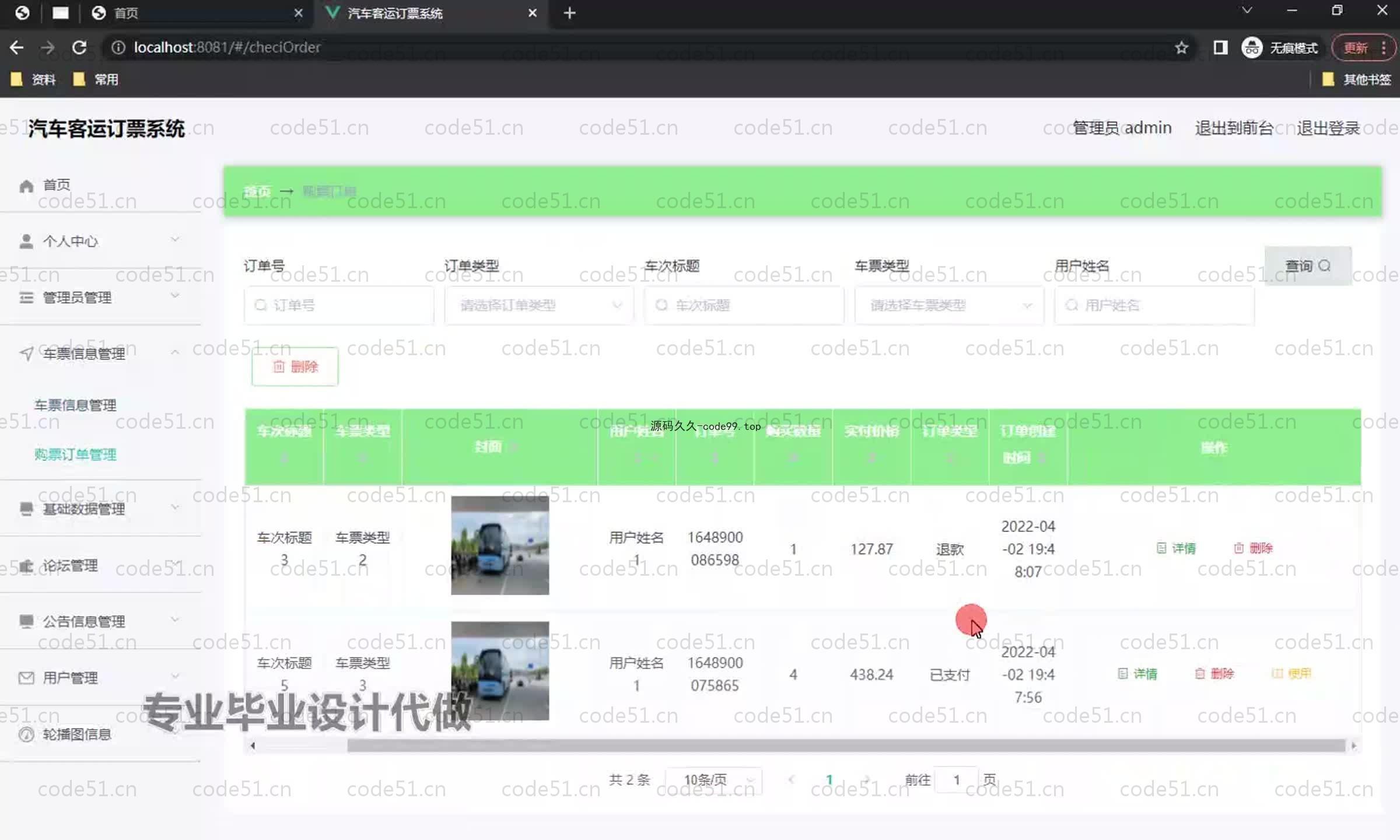The image size is (1400, 840).
Task: Expand the 个人中心 menu chevron
Action: pyautogui.click(x=175, y=240)
